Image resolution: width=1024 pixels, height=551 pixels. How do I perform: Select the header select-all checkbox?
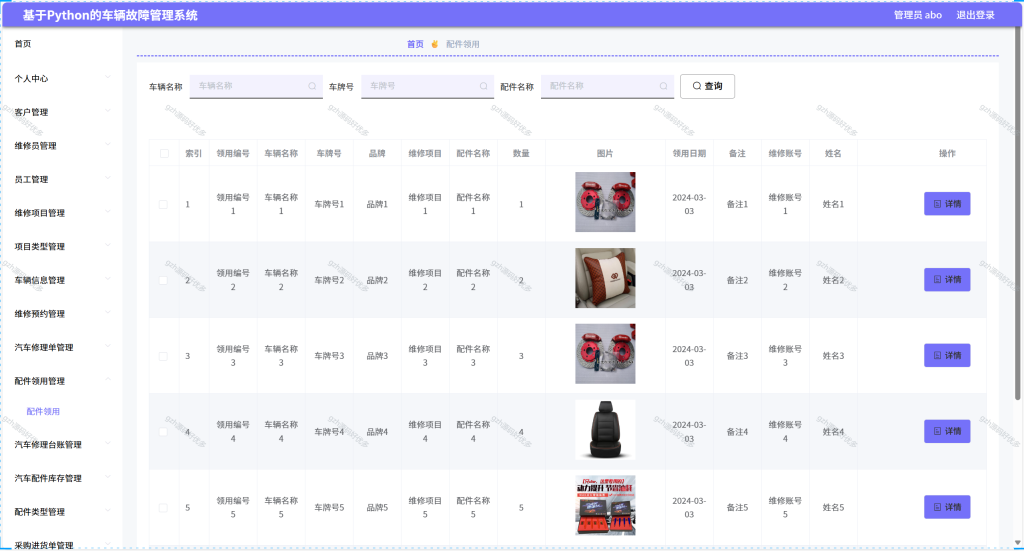coord(164,153)
